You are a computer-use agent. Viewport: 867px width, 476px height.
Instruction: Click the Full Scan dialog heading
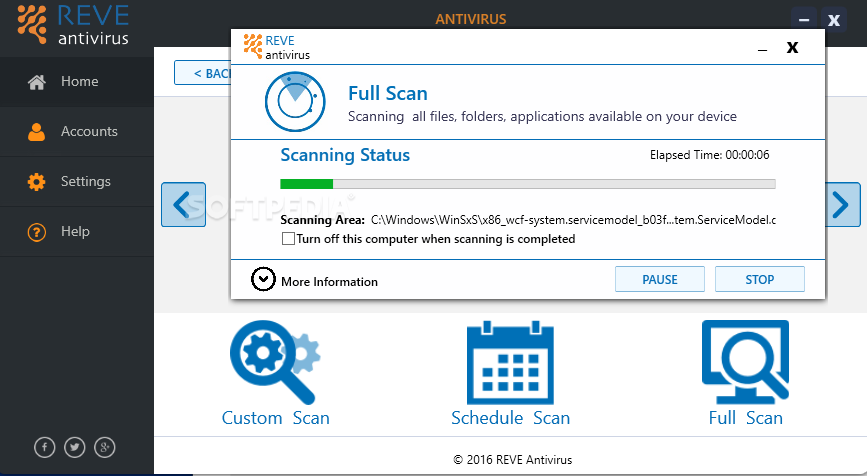pyautogui.click(x=388, y=93)
